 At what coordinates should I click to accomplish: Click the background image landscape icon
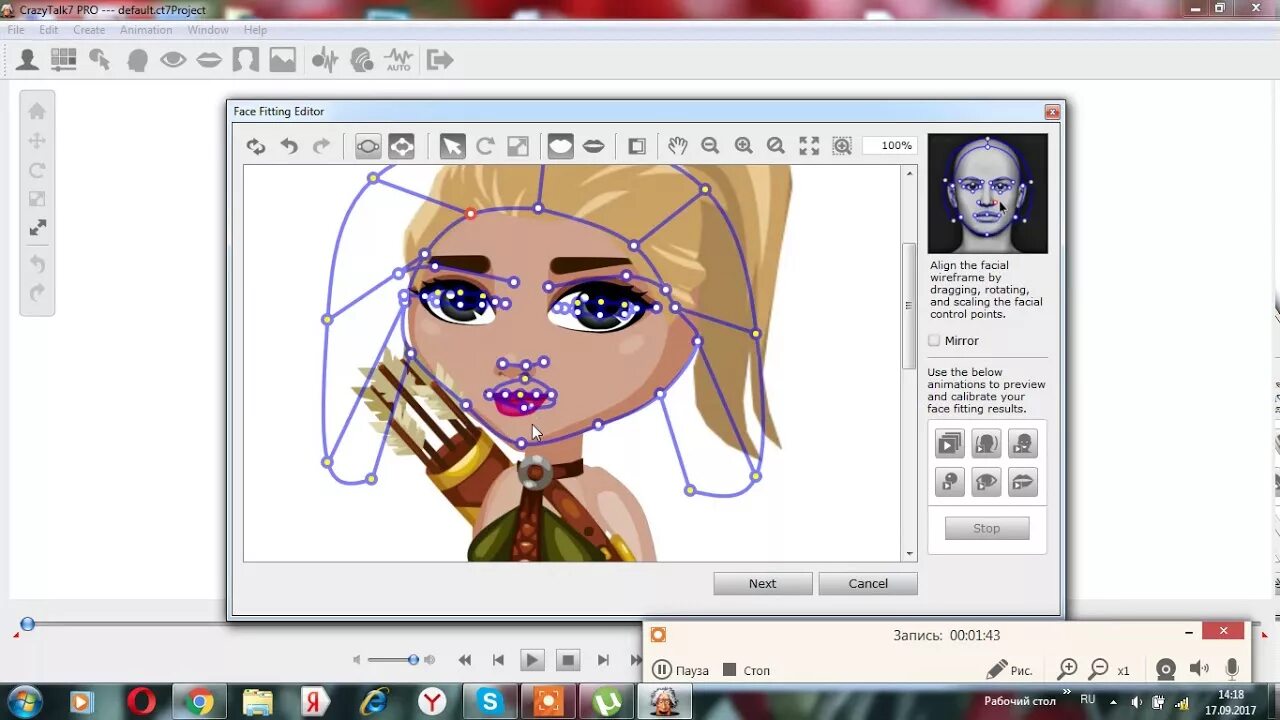pos(282,61)
